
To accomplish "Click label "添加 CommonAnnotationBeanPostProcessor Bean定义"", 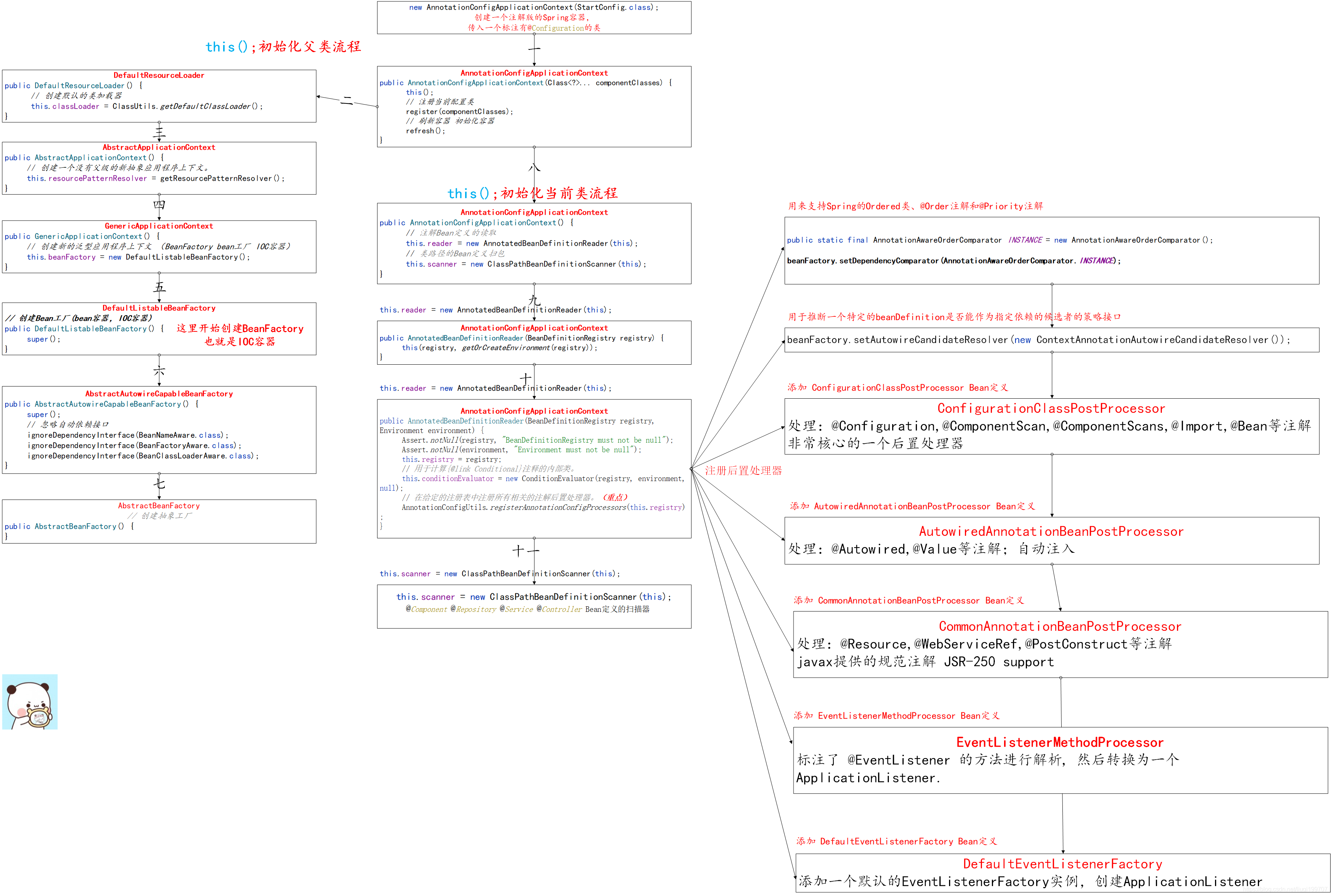I will tap(908, 600).
